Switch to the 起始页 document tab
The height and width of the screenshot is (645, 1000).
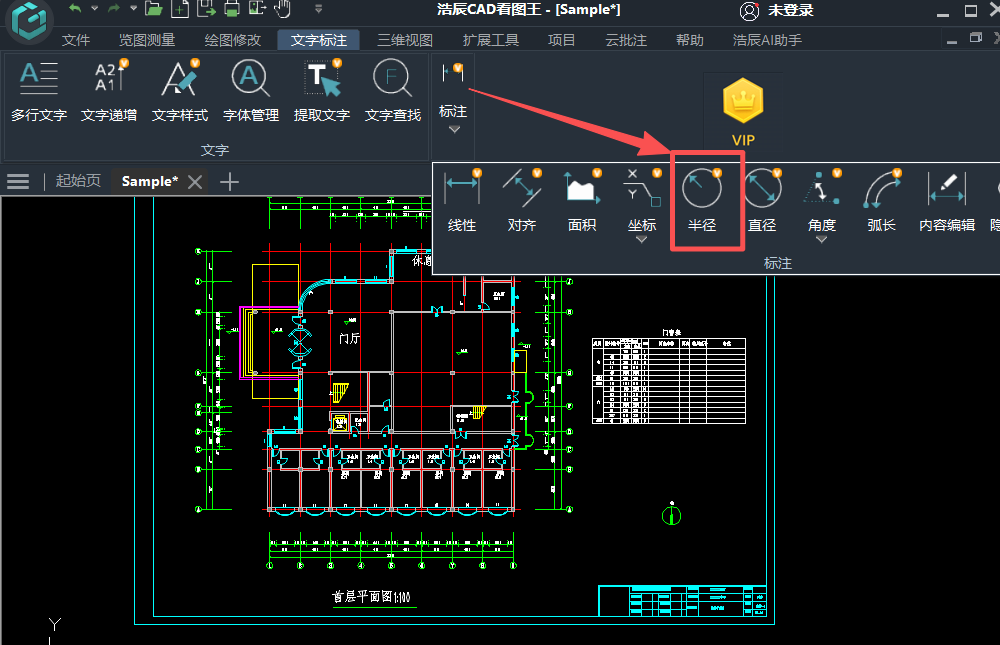(x=78, y=181)
